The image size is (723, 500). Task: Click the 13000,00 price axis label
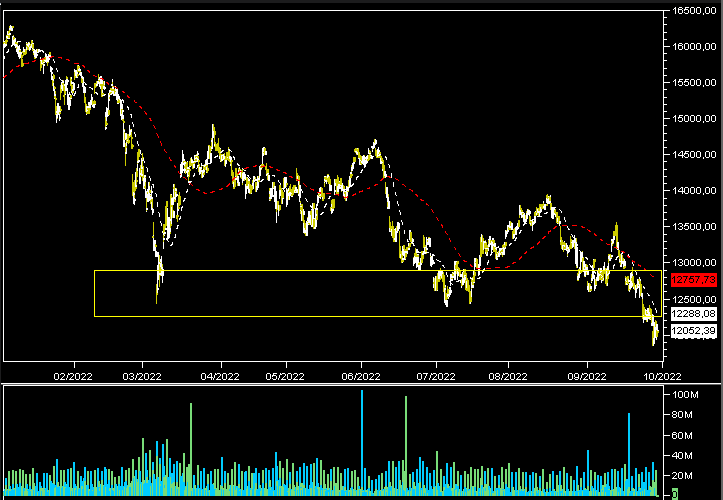click(694, 262)
